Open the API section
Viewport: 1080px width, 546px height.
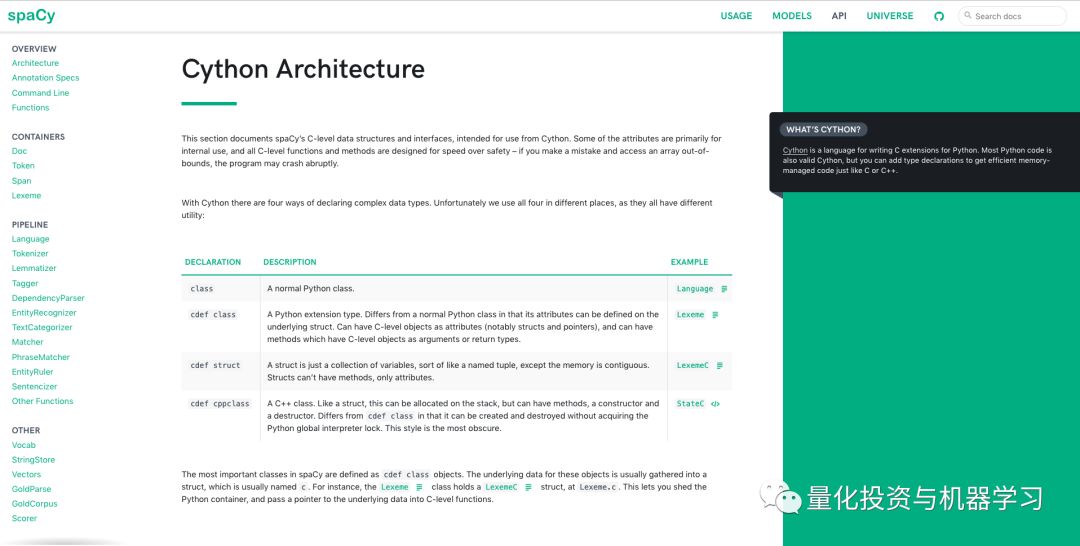pyautogui.click(x=839, y=16)
